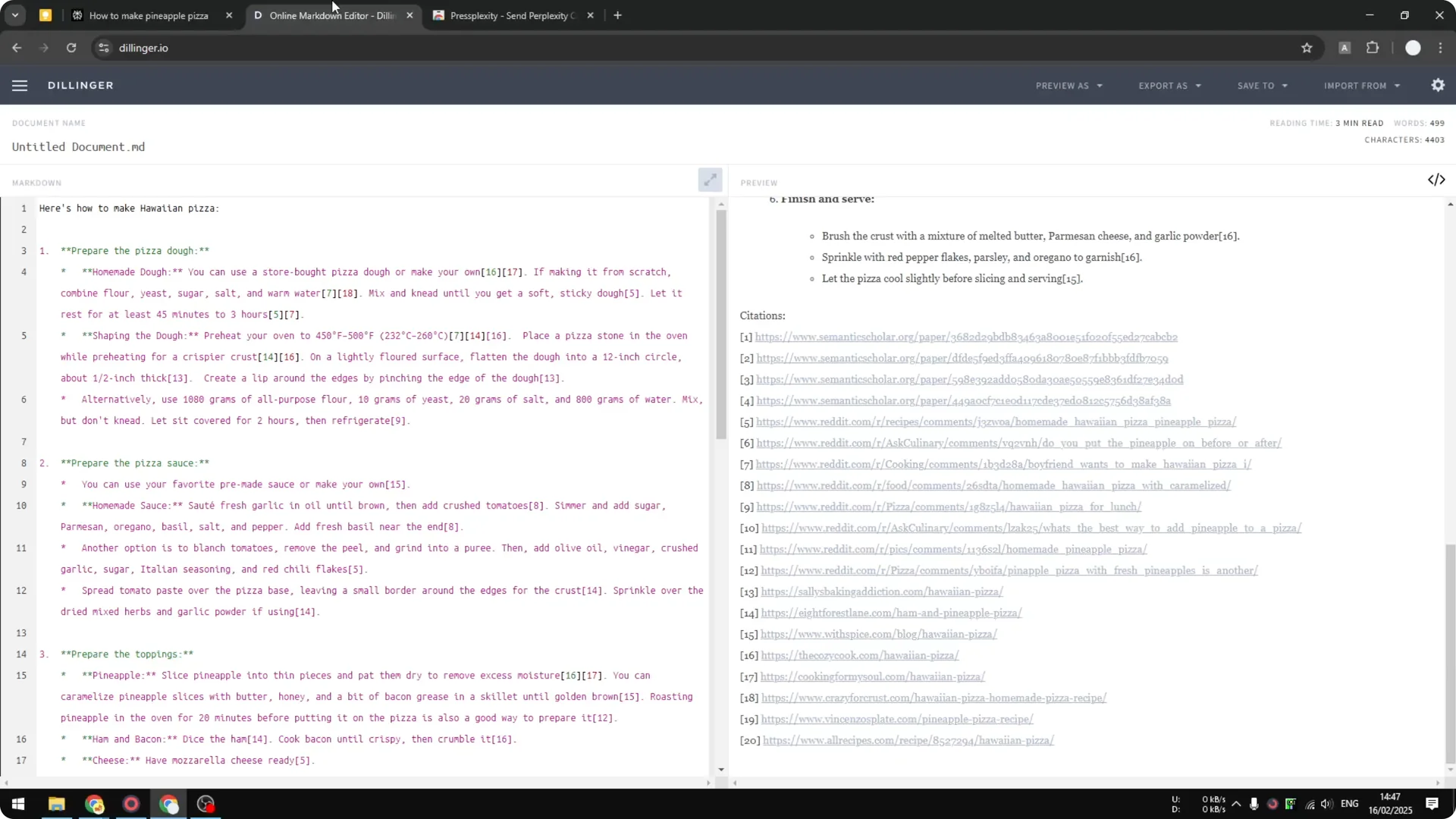This screenshot has height=819, width=1456.
Task: Open File Explorer from the taskbar
Action: pyautogui.click(x=57, y=804)
